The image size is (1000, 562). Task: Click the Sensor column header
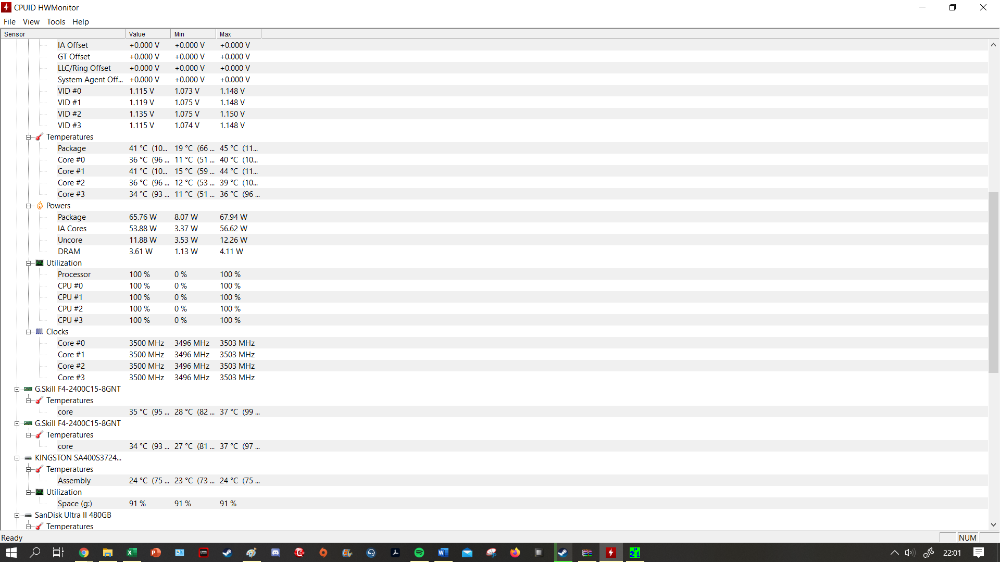click(63, 34)
